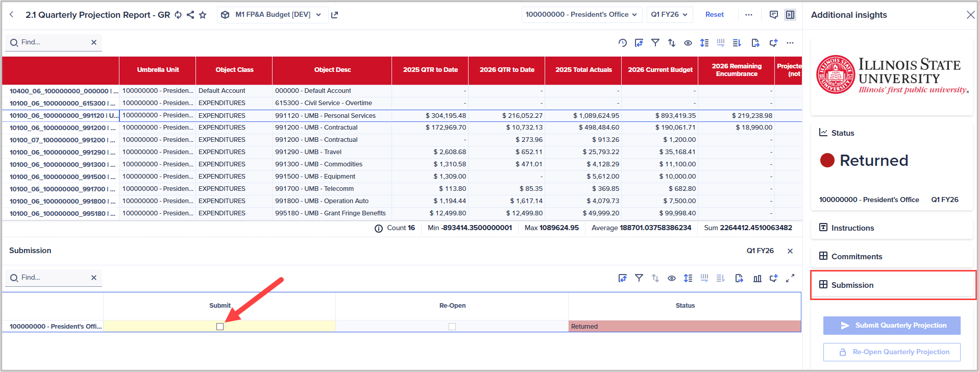Viewport: 979px width, 372px height.
Task: Click the info icon beside Count 16
Action: (x=378, y=228)
